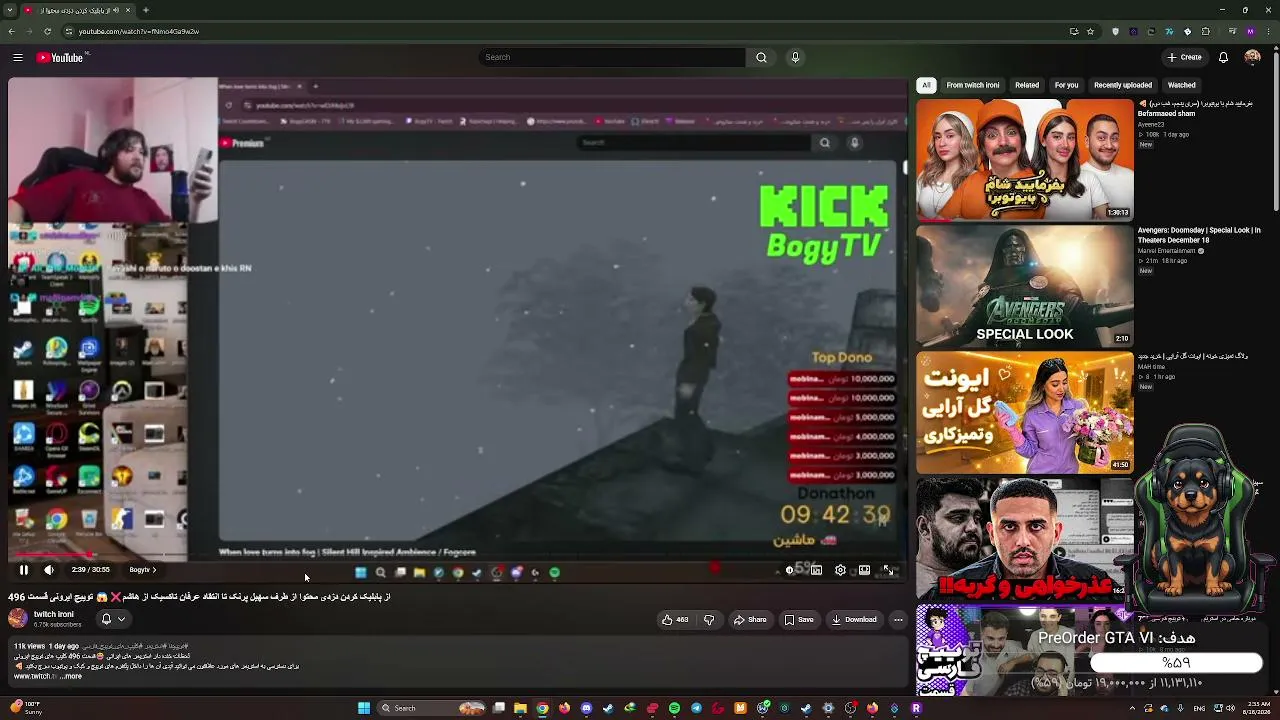Open the account avatar menu

tap(1252, 58)
